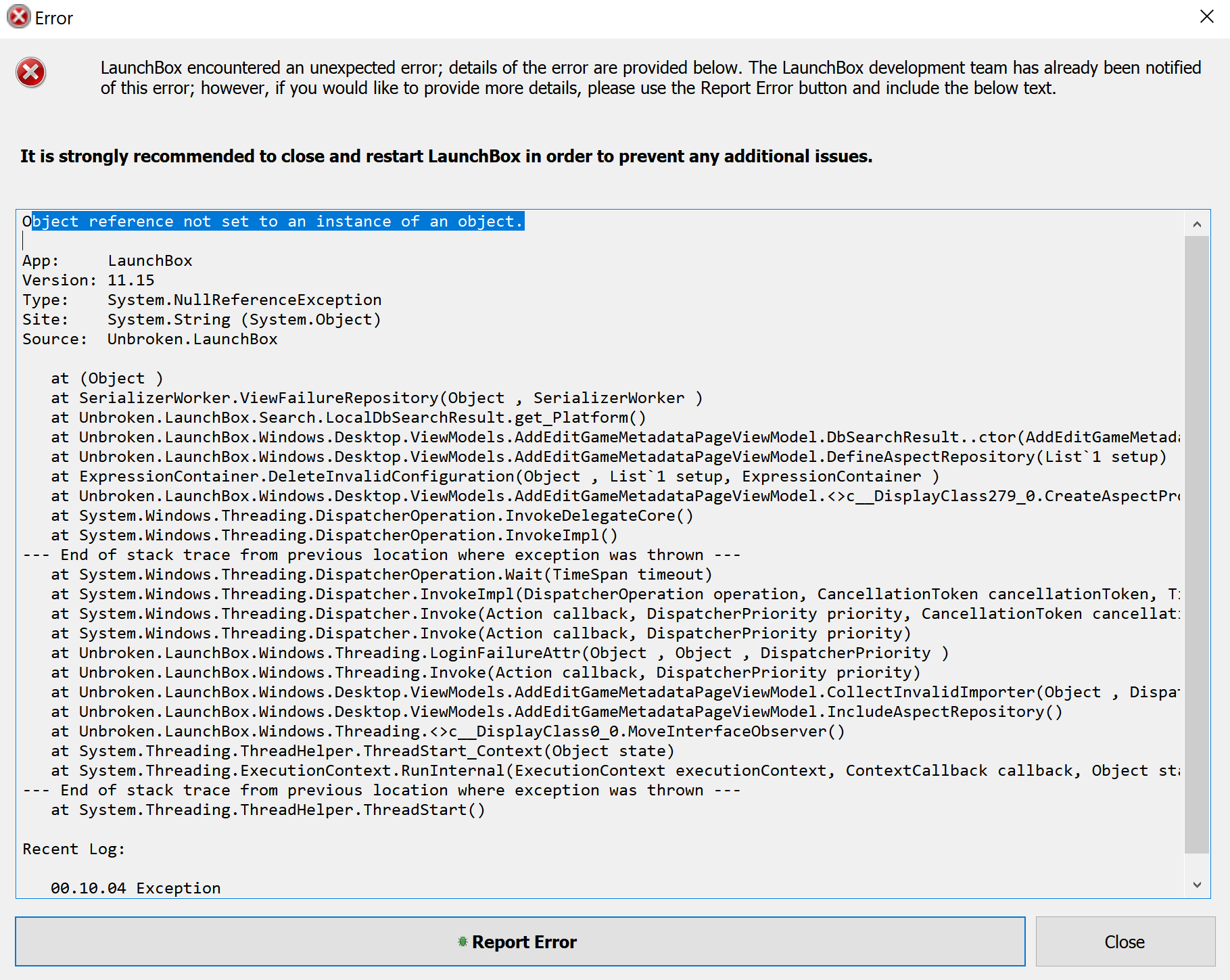The width and height of the screenshot is (1230, 980).
Task: Click the 'Recent Log:' heading
Action: (x=74, y=849)
